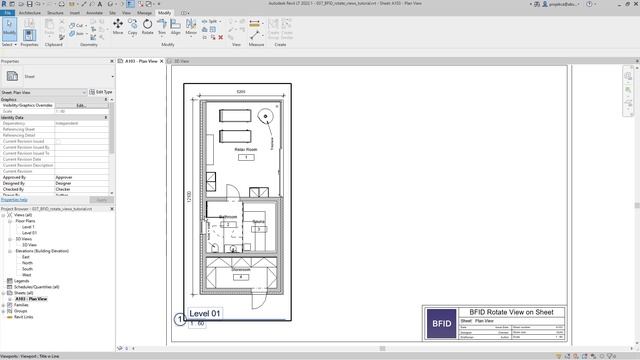Click the Designed By value field

tap(82, 183)
